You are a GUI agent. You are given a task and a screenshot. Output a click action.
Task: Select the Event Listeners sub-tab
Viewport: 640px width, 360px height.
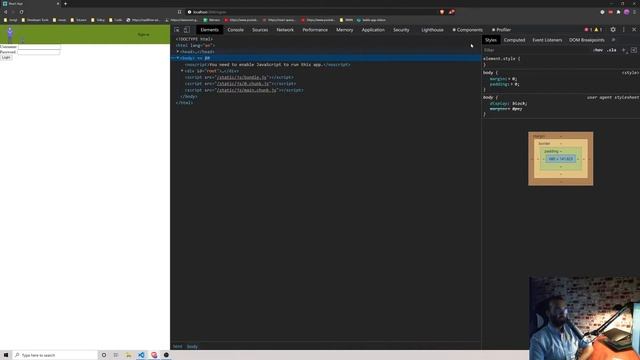click(x=547, y=40)
